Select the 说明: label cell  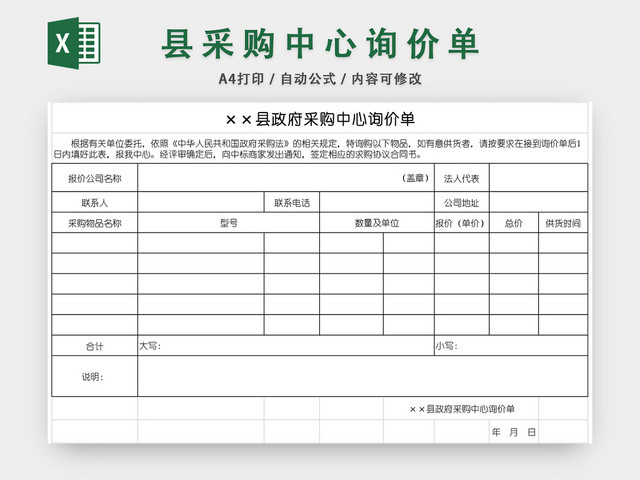pyautogui.click(x=95, y=376)
